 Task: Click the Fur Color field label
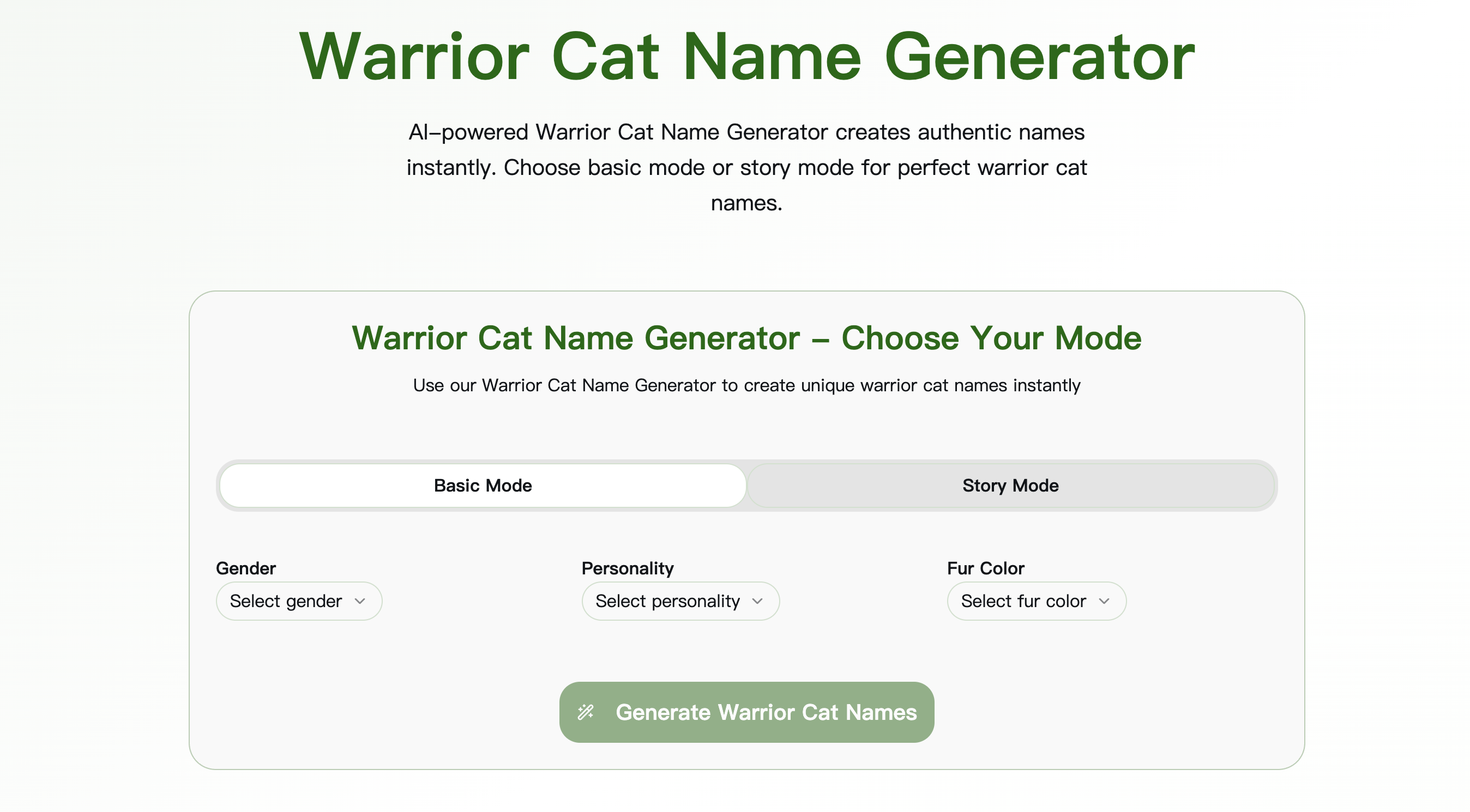[985, 568]
